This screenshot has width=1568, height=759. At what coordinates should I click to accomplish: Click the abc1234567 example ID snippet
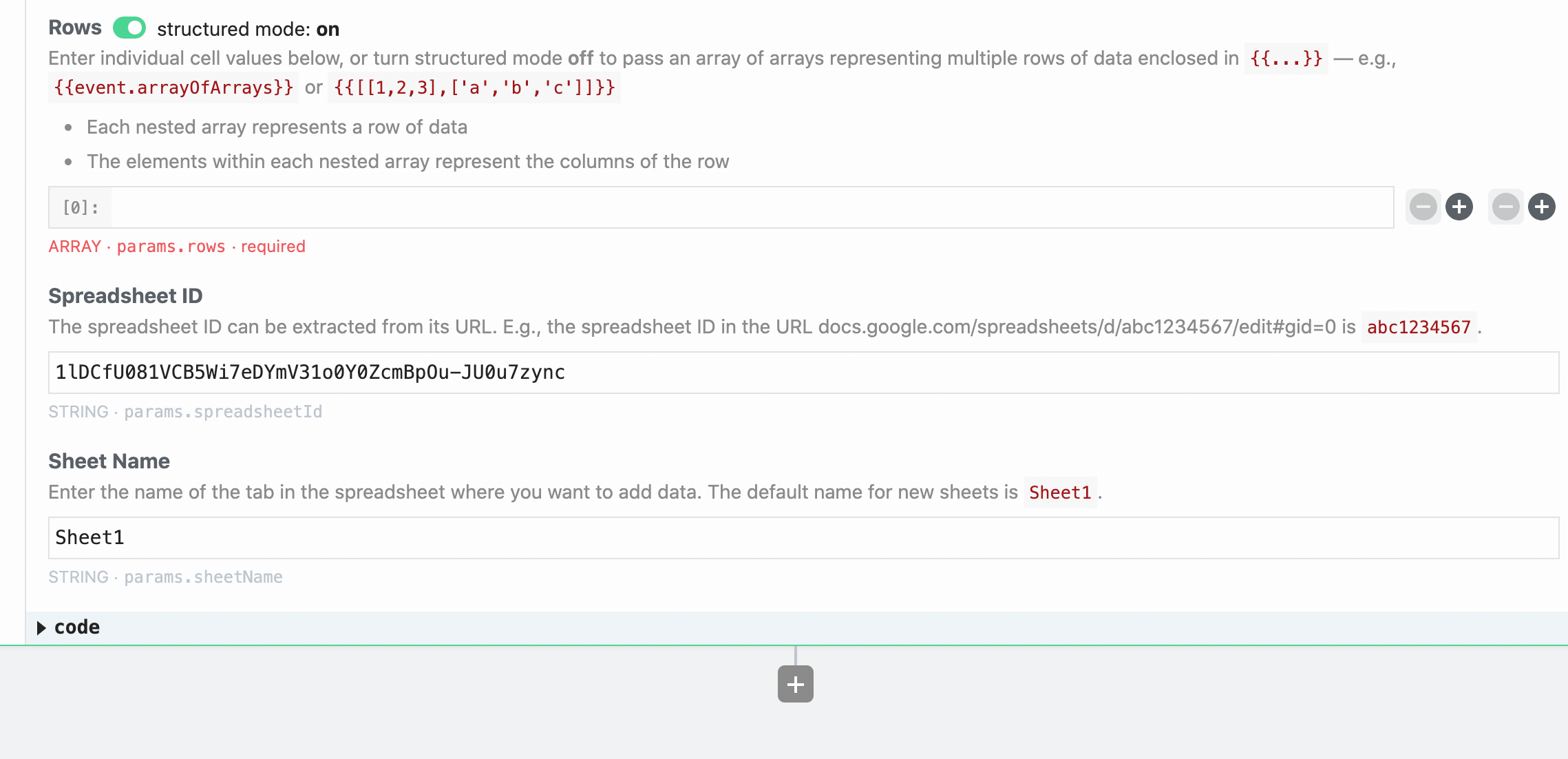point(1418,327)
